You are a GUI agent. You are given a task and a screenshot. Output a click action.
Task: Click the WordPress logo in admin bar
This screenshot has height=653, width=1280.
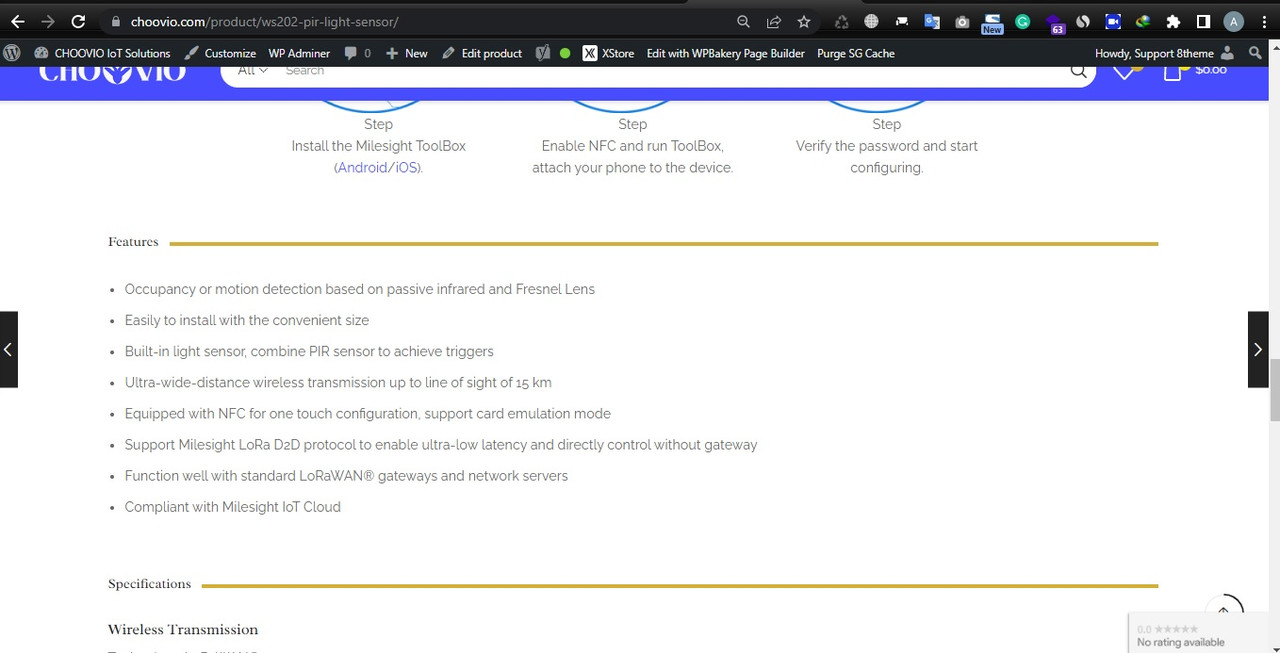click(12, 53)
